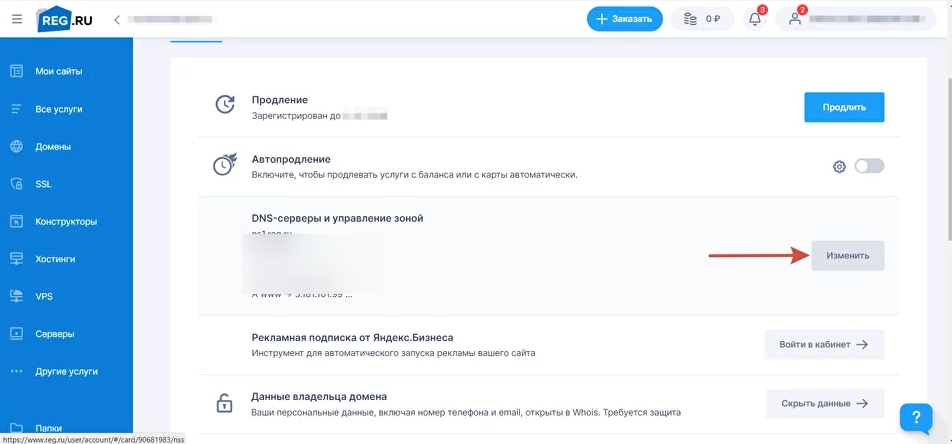Click the open padlock icon
Screen dimensions: 952x444
[225, 403]
